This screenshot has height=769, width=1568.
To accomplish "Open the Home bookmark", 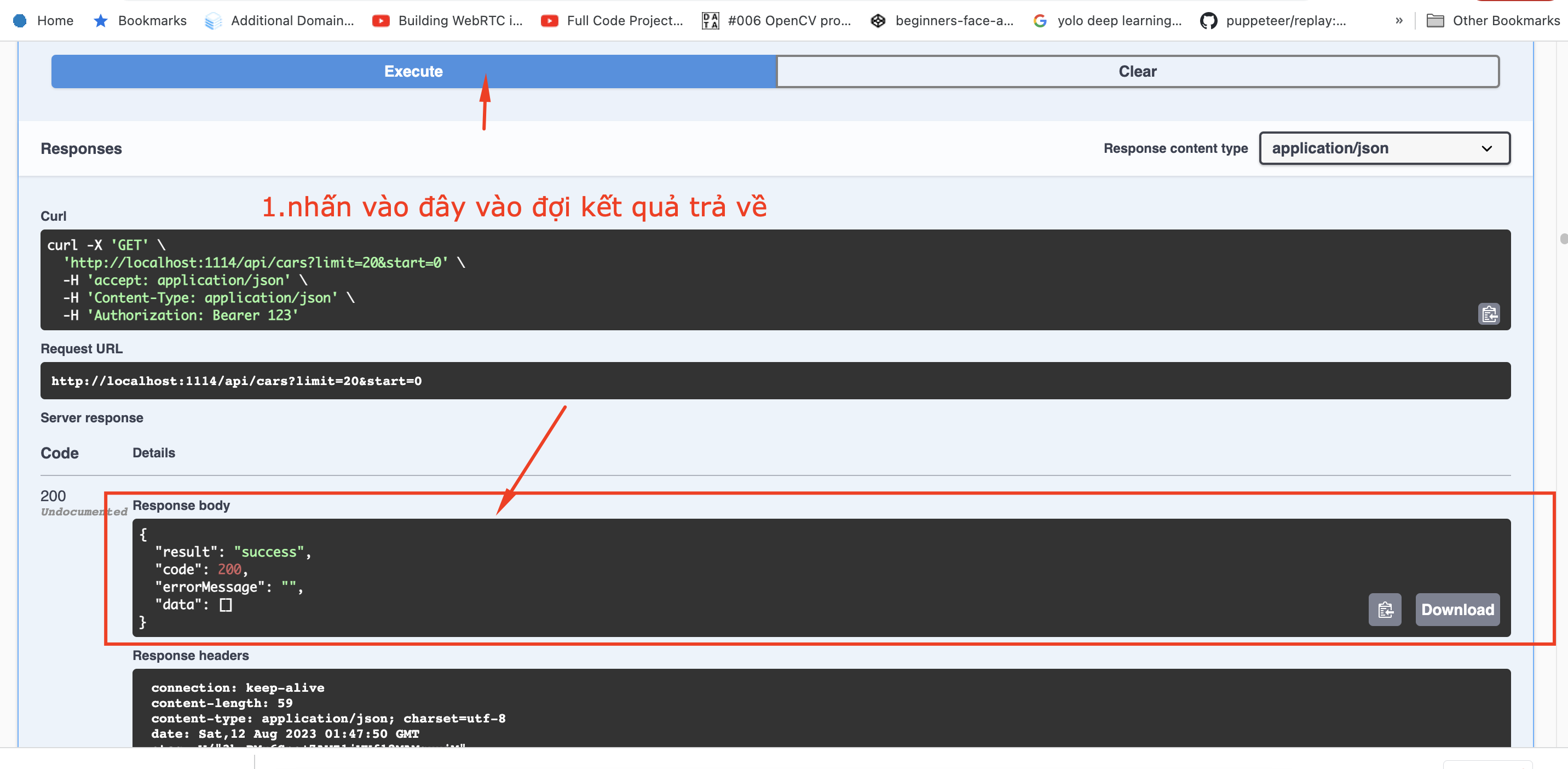I will coord(43,21).
